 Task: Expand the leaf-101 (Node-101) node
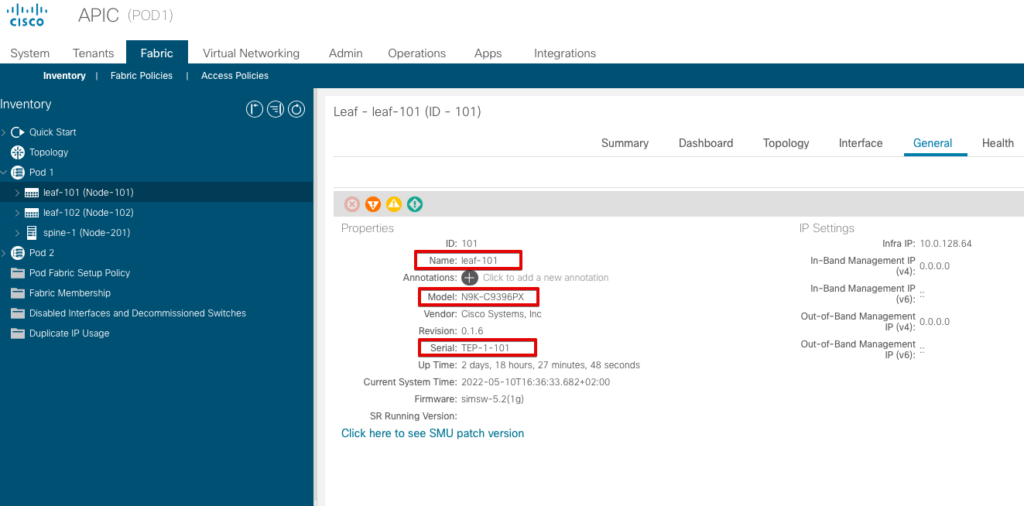click(x=18, y=193)
